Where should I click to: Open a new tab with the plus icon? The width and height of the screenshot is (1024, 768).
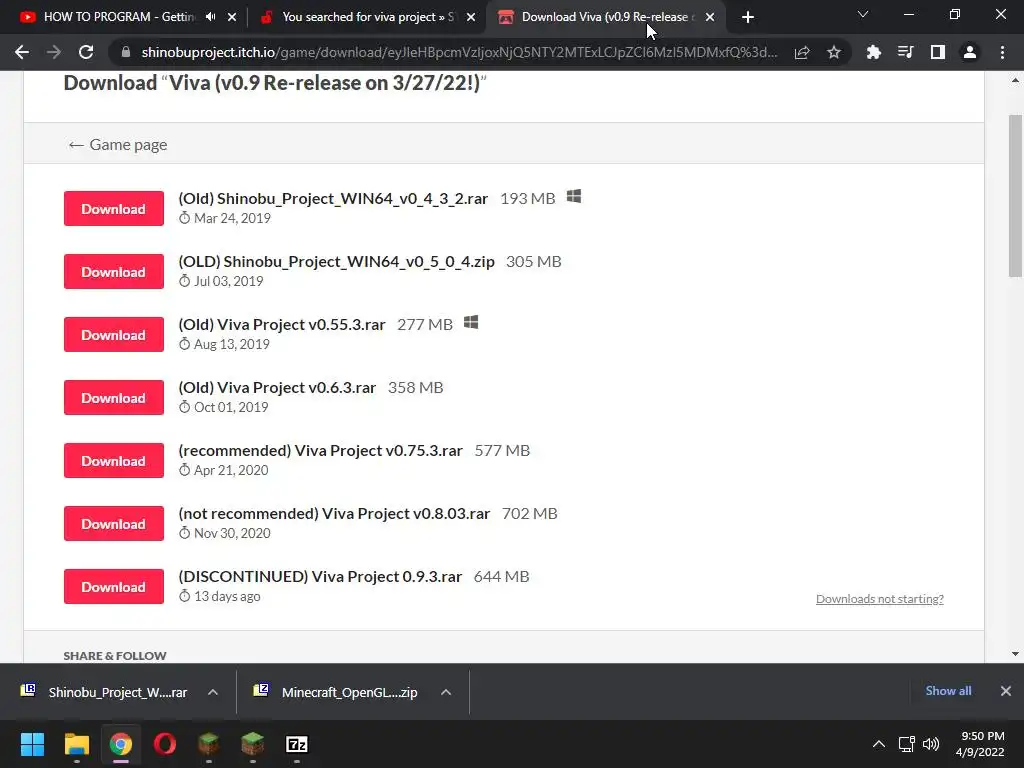coord(748,17)
